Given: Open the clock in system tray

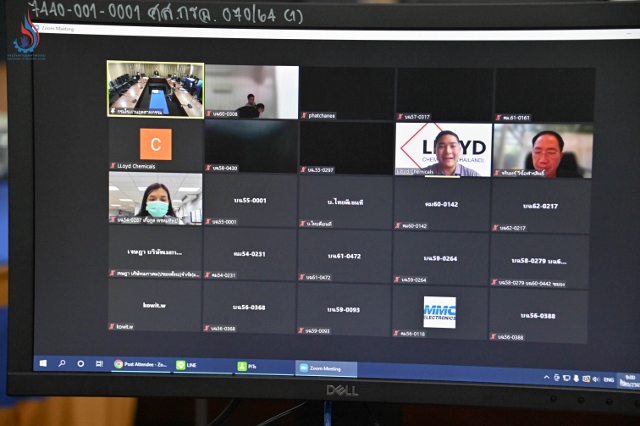Looking at the screenshot, I should click(x=629, y=380).
